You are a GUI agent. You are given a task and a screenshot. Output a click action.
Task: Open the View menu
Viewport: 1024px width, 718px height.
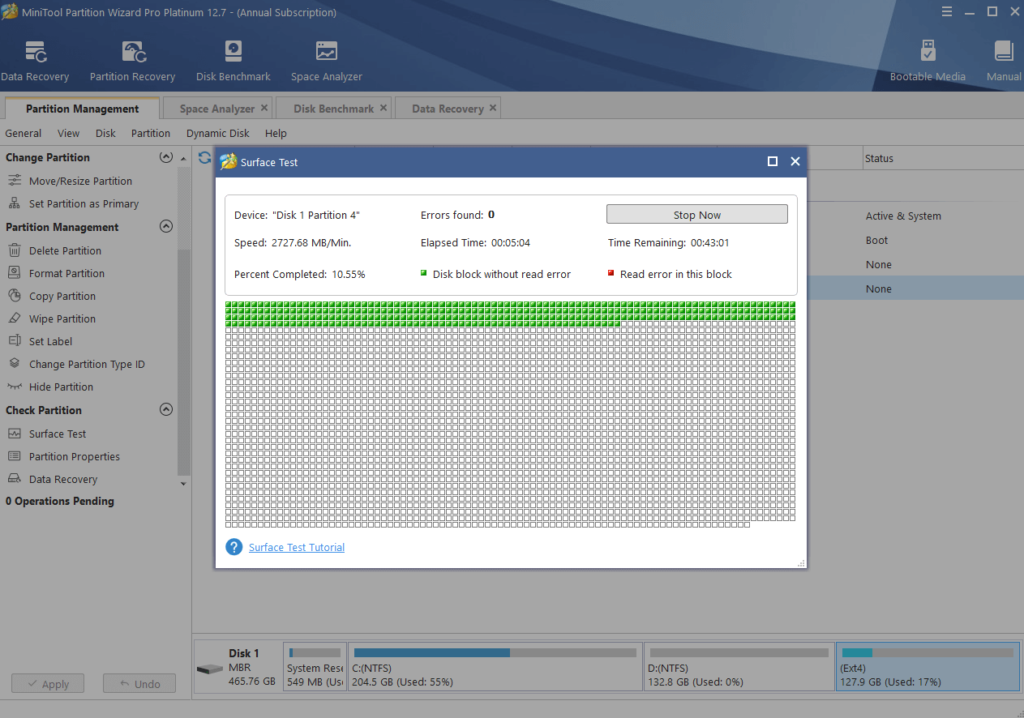click(x=69, y=133)
